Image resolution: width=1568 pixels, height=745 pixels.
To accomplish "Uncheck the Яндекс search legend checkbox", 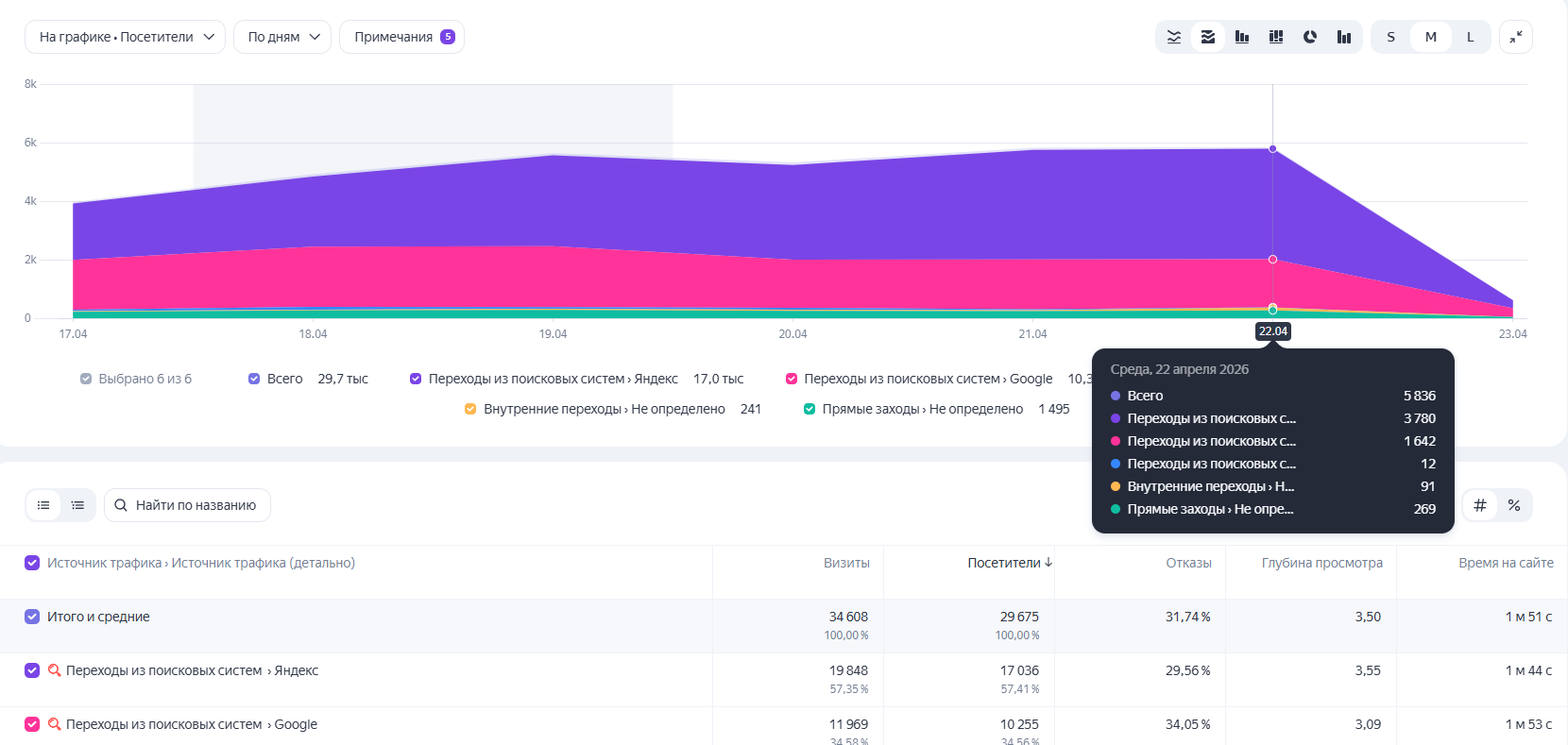I will click(416, 379).
